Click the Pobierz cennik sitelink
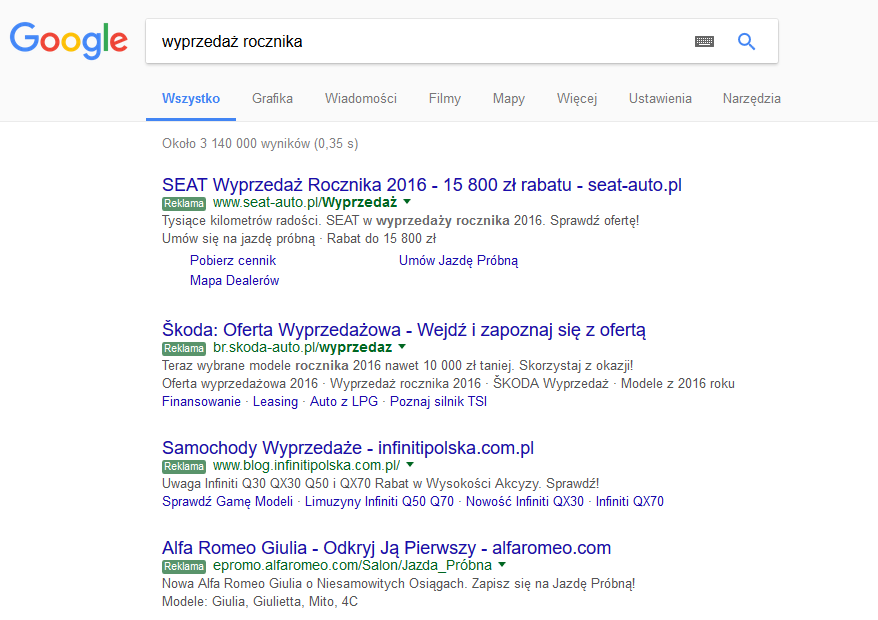The height and width of the screenshot is (620, 878). click(233, 260)
